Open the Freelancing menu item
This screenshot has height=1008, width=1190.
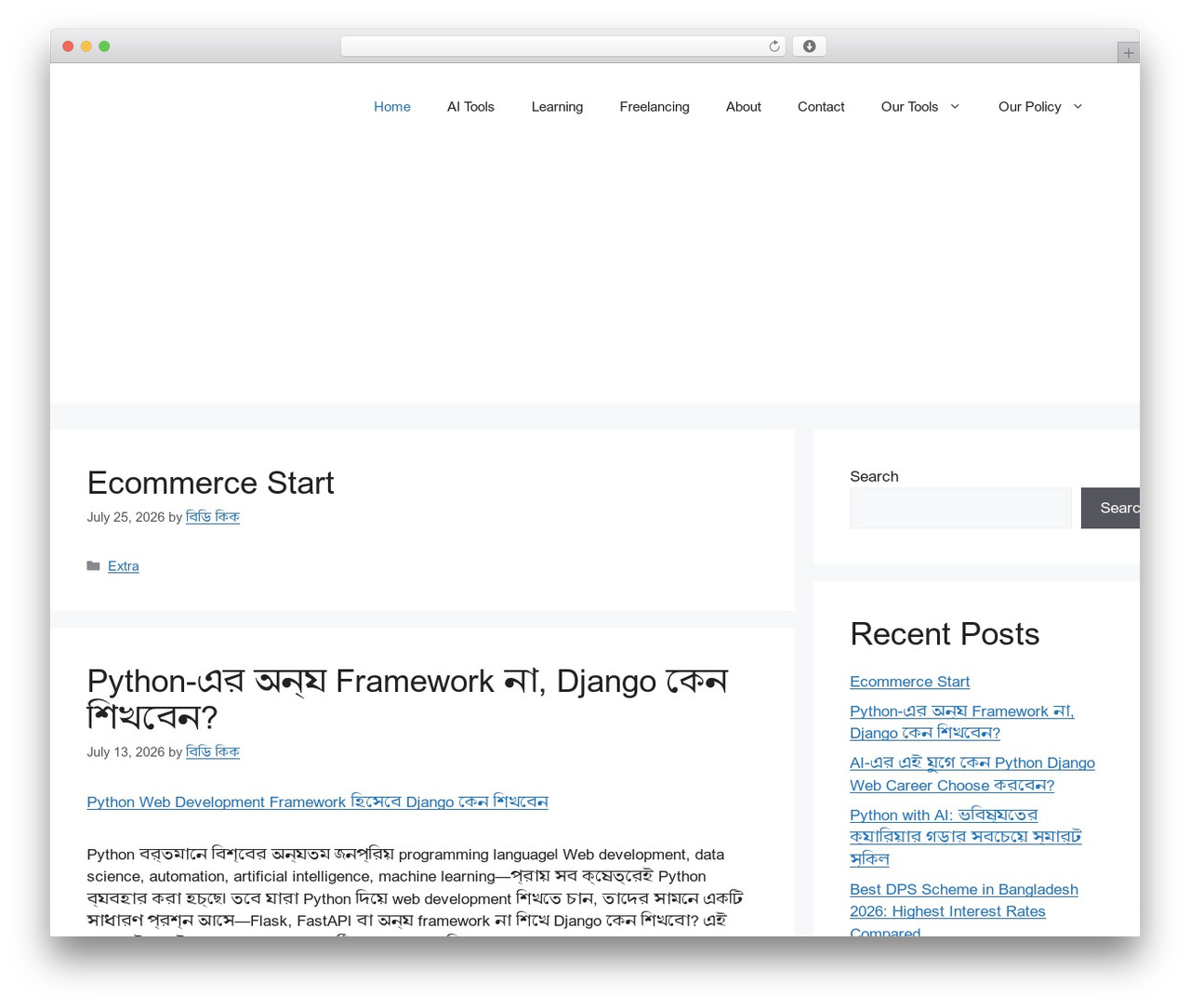(654, 107)
